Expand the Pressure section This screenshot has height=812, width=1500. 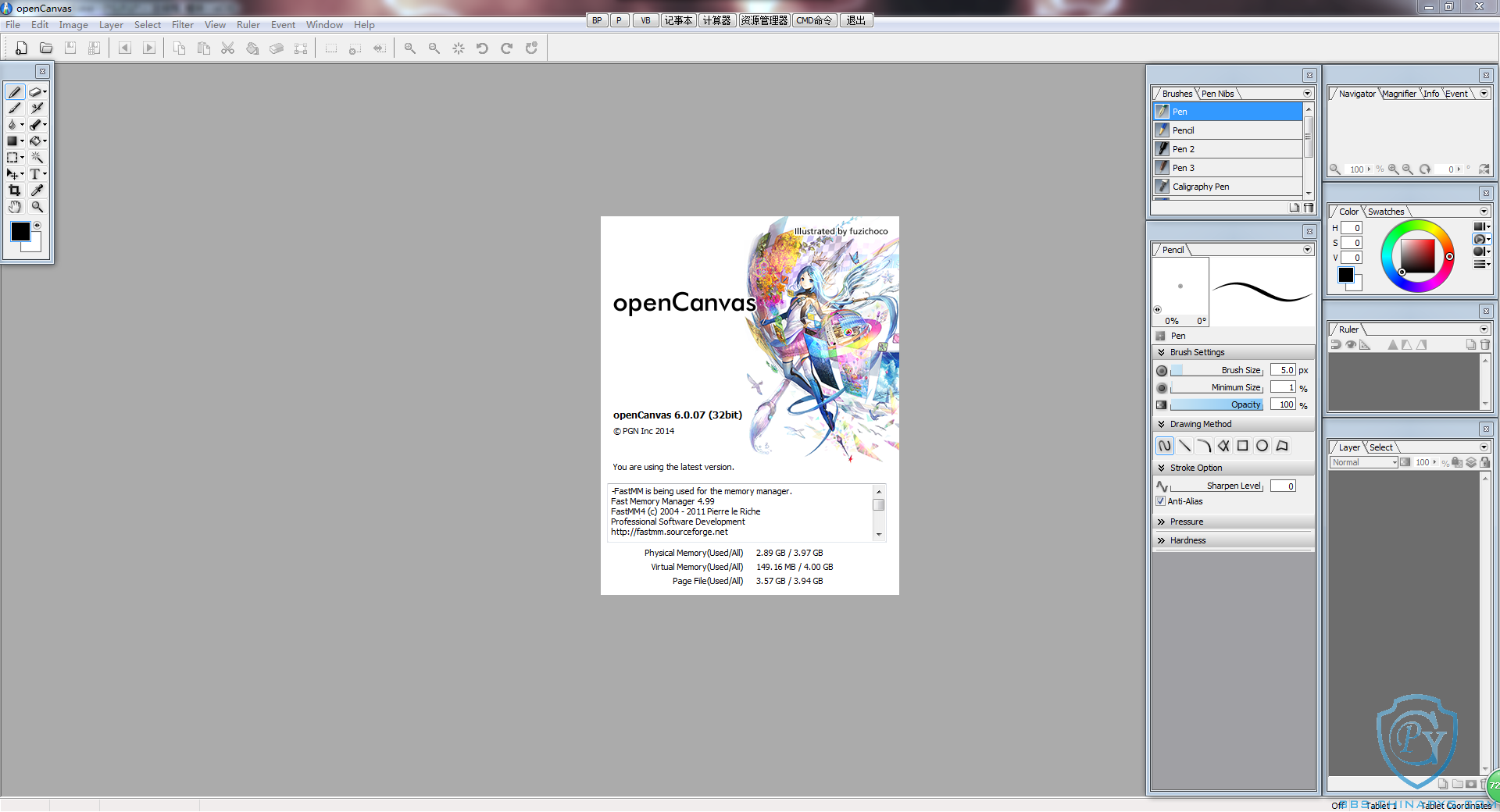pyautogui.click(x=1162, y=522)
